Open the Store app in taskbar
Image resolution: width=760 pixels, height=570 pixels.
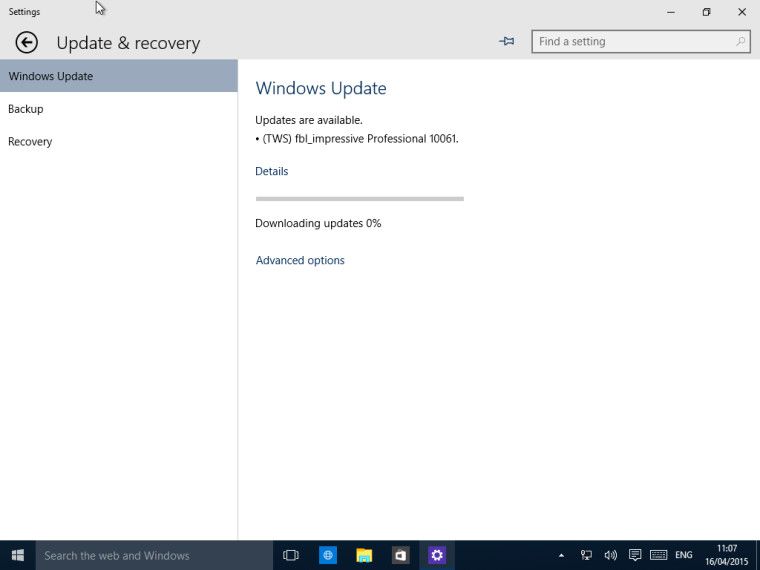(x=400, y=555)
